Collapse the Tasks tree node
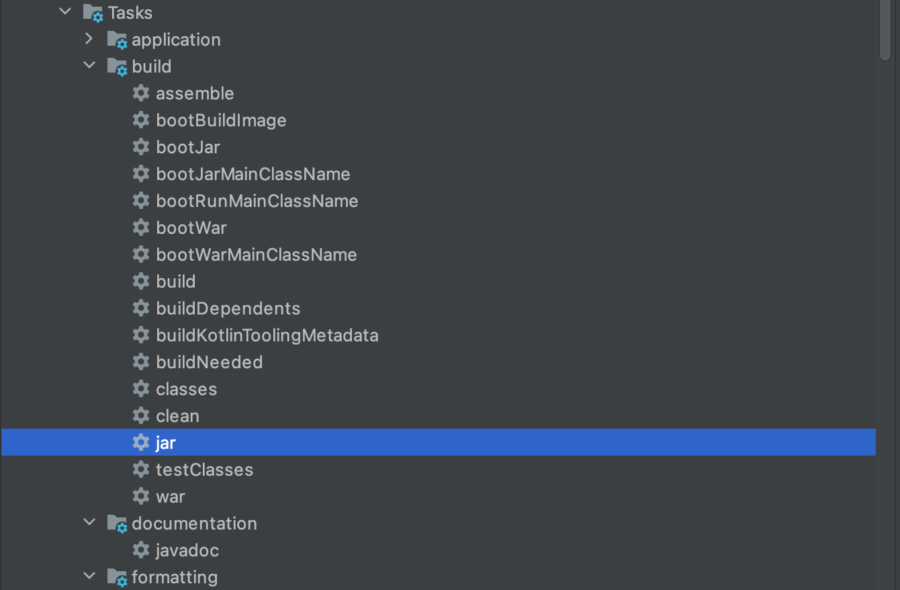The width and height of the screenshot is (900, 590). click(x=65, y=11)
